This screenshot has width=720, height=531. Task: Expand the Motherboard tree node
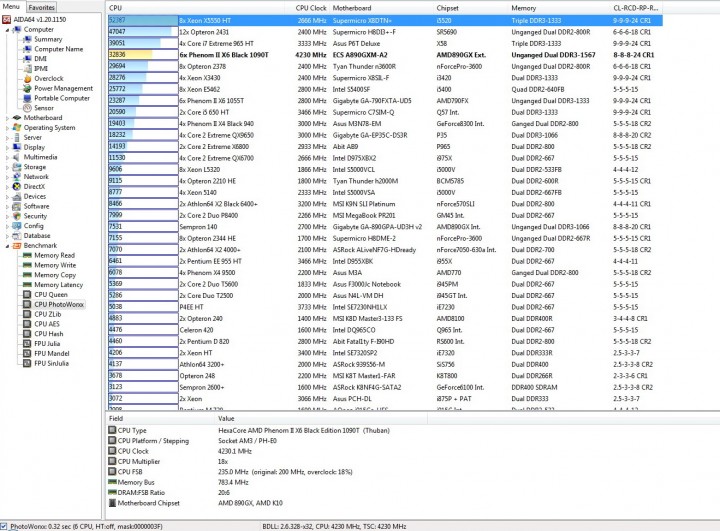[x=7, y=118]
